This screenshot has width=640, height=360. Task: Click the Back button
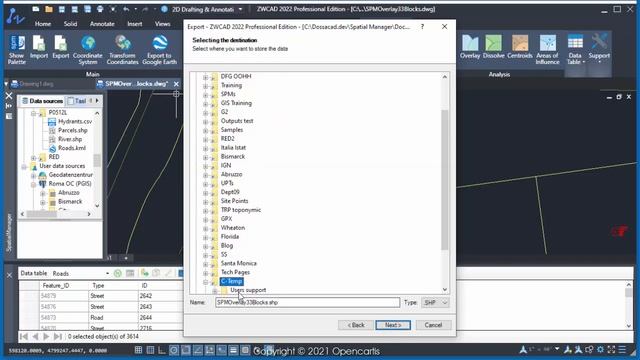(x=356, y=325)
